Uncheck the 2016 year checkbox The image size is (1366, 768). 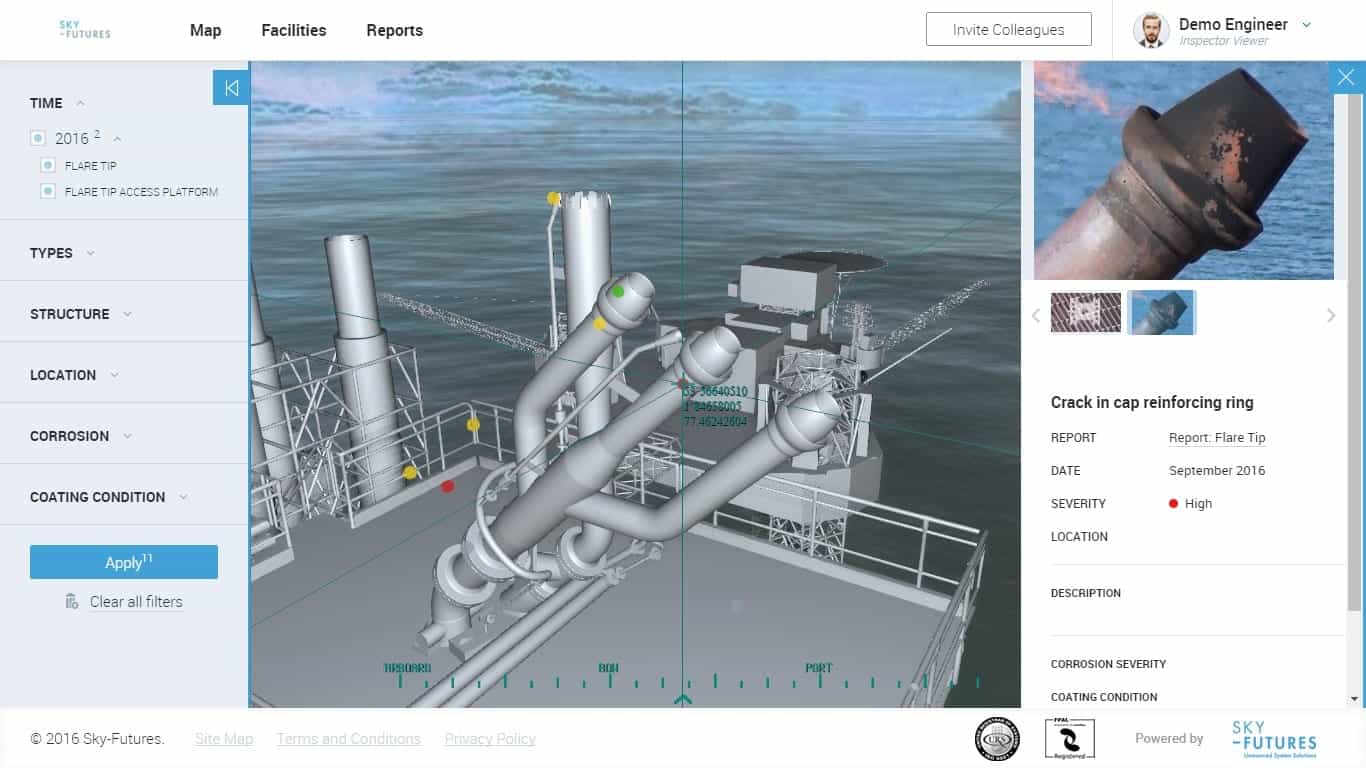(38, 138)
